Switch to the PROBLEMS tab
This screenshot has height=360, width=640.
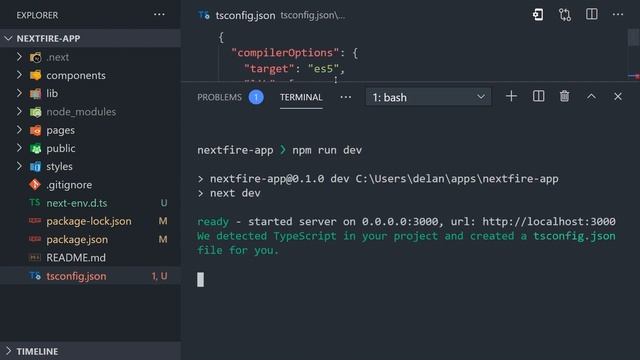click(220, 97)
